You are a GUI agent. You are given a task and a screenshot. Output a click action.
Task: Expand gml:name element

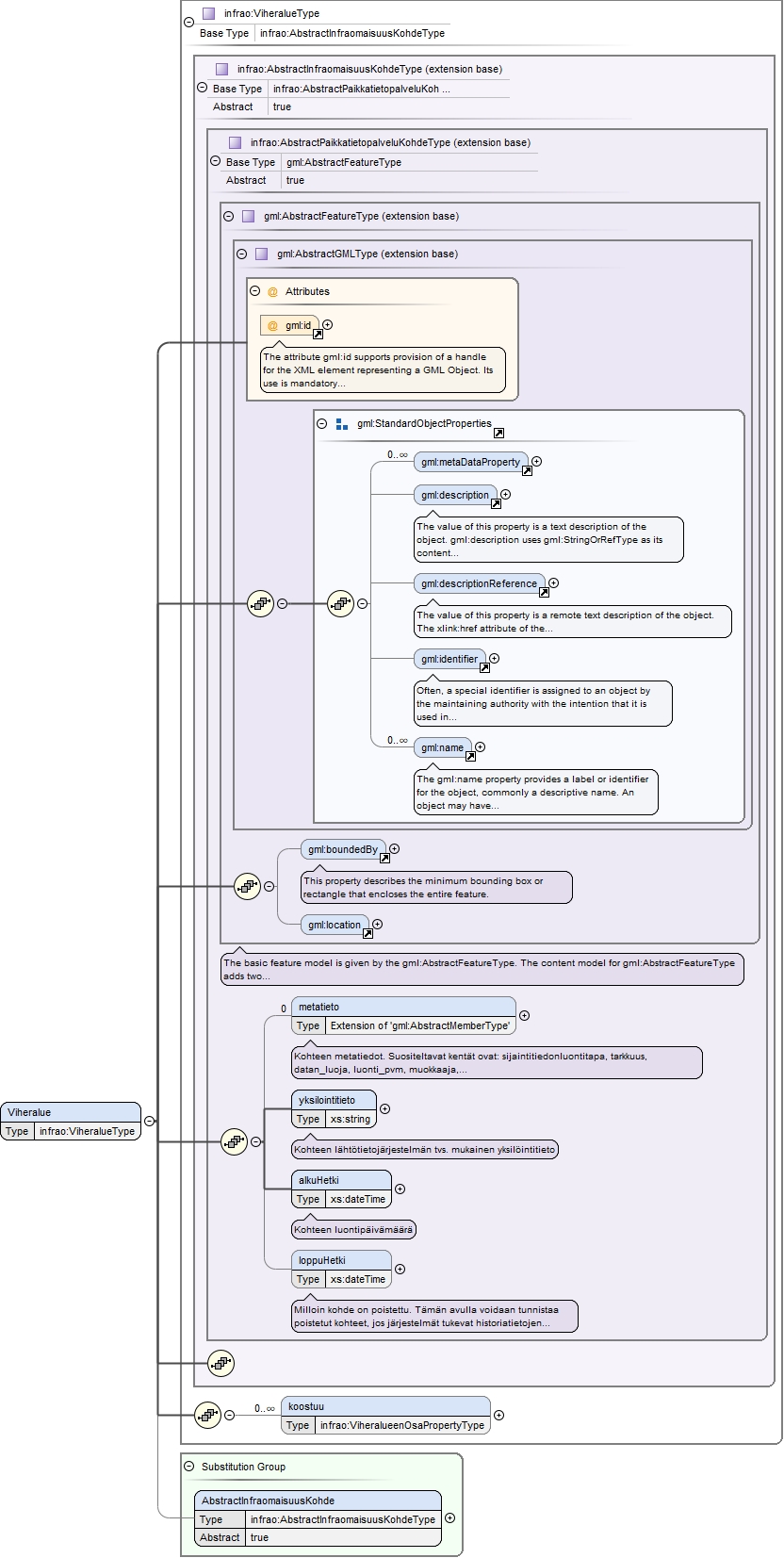click(x=480, y=746)
